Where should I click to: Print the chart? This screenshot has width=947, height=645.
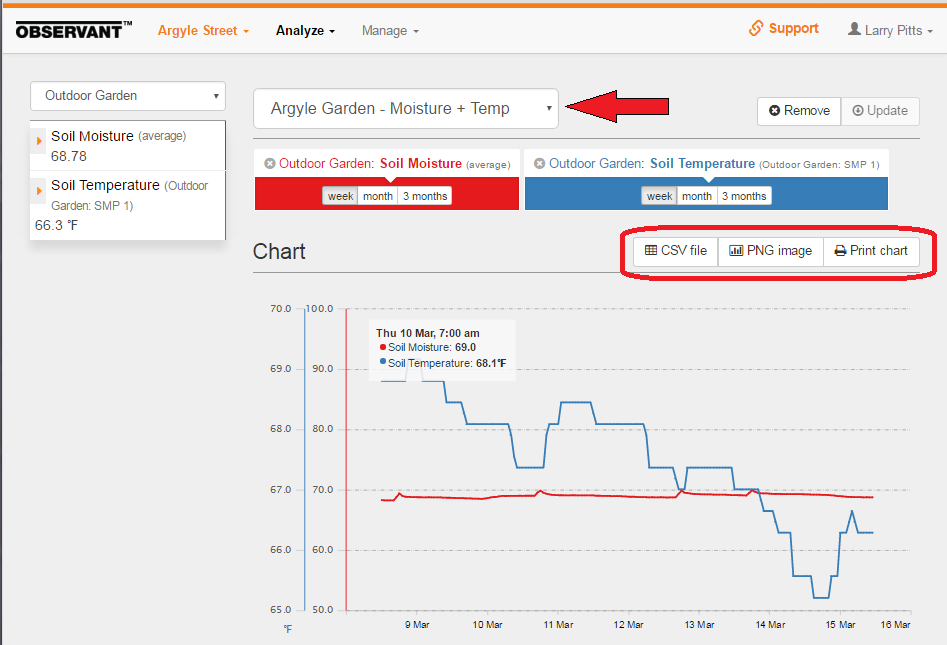(870, 251)
